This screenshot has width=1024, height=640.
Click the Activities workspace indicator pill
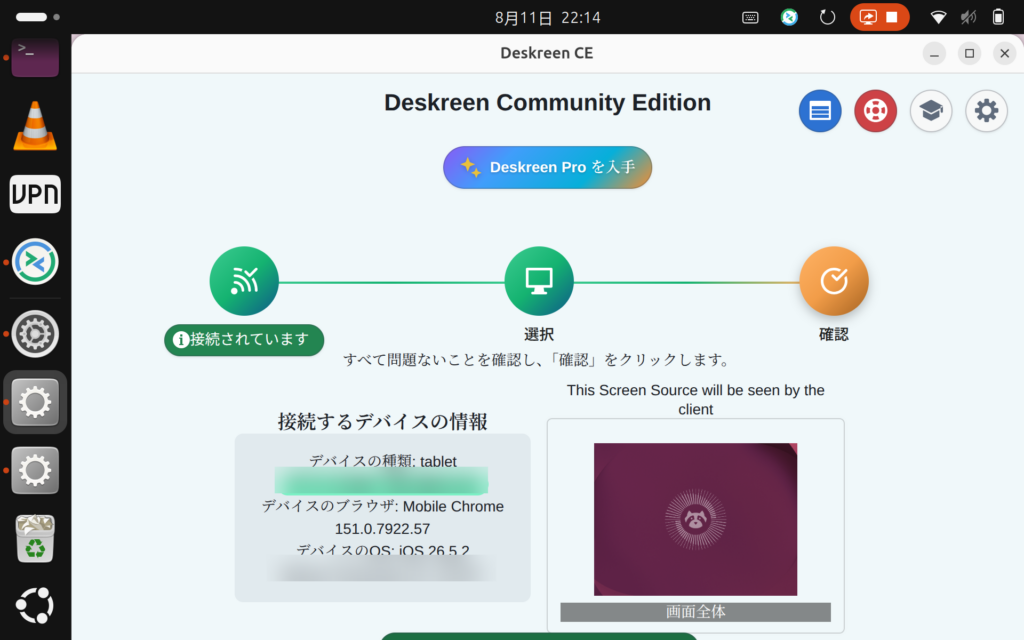(38, 17)
